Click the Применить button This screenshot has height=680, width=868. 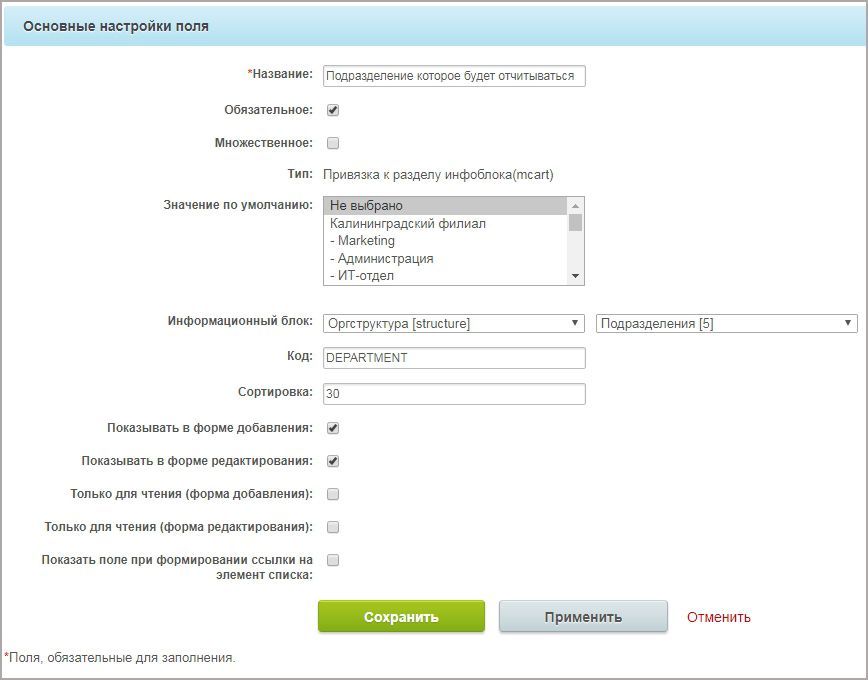(583, 616)
